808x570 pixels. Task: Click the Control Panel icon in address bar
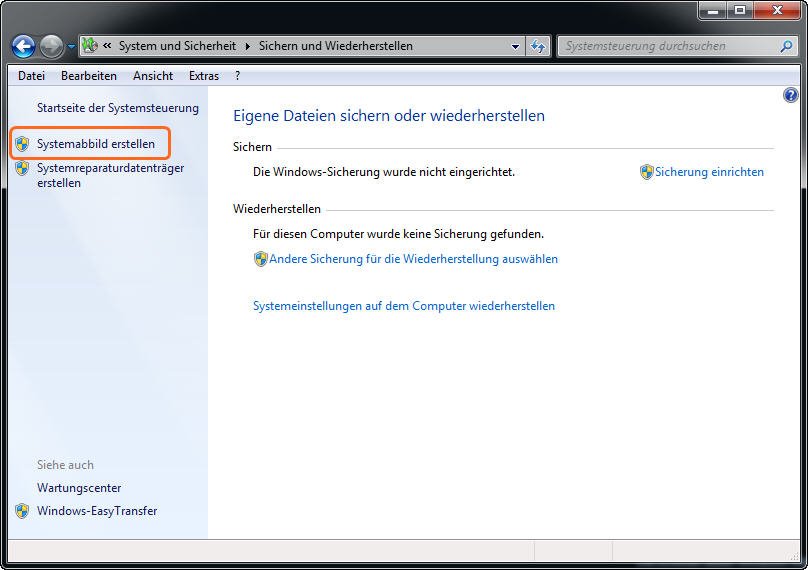(x=90, y=45)
